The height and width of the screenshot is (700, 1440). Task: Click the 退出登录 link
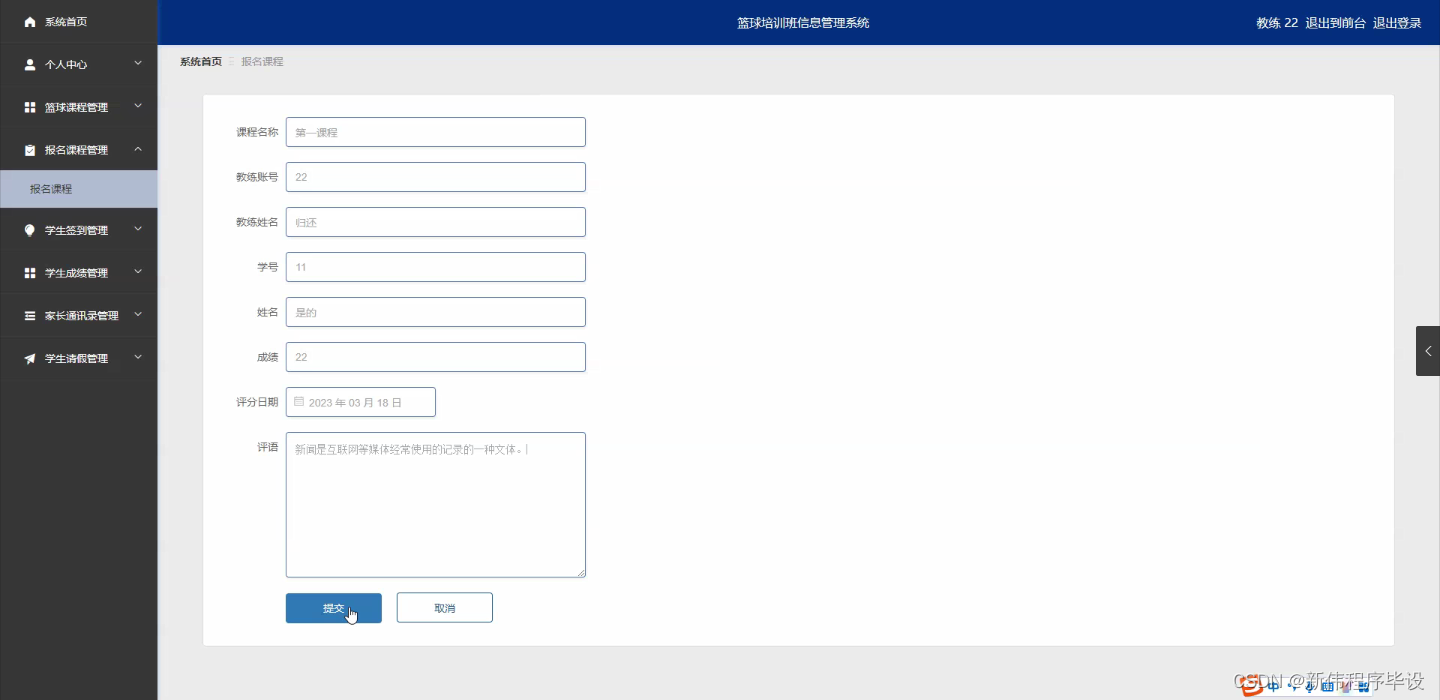click(1397, 23)
